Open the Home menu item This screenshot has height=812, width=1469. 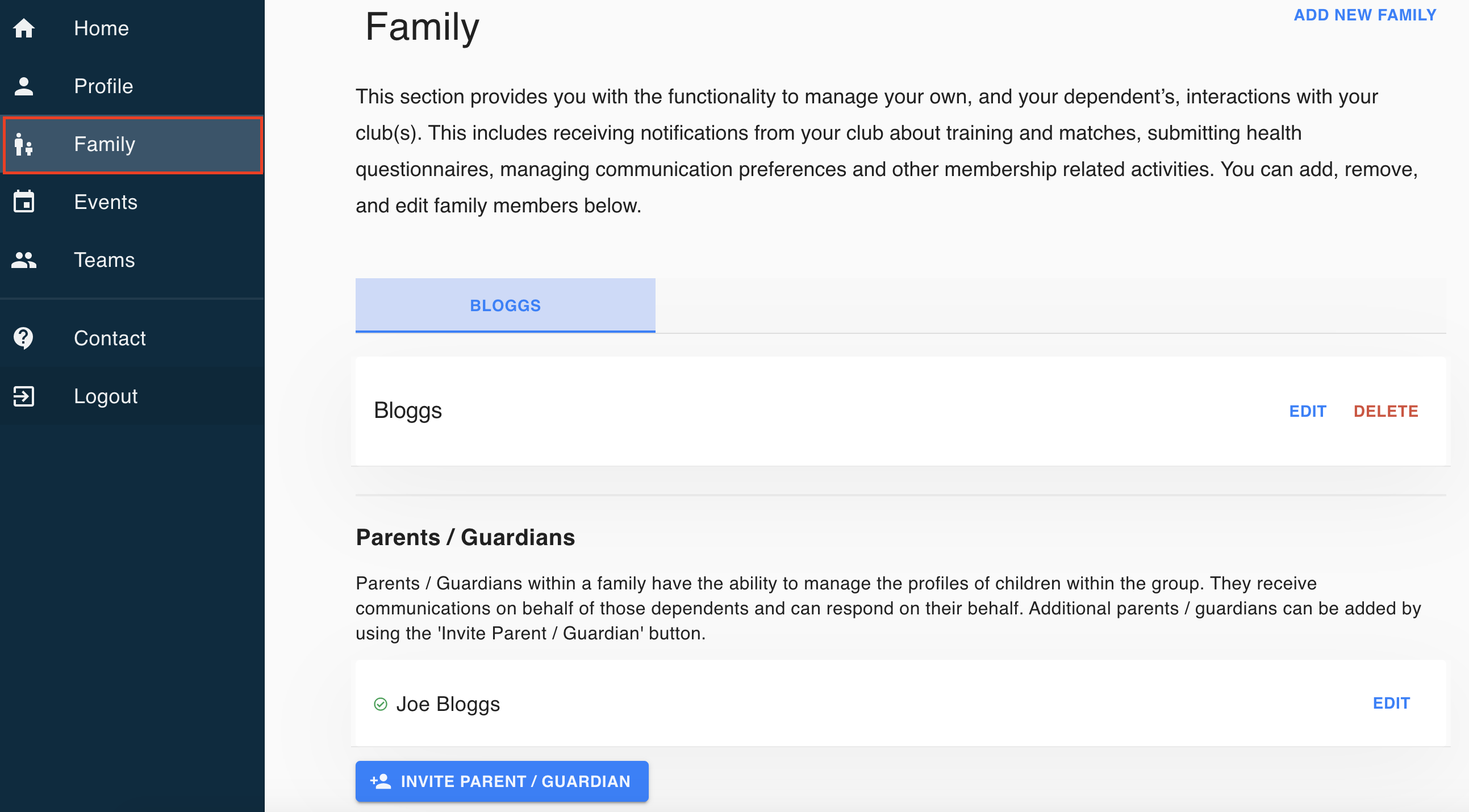pyautogui.click(x=132, y=28)
